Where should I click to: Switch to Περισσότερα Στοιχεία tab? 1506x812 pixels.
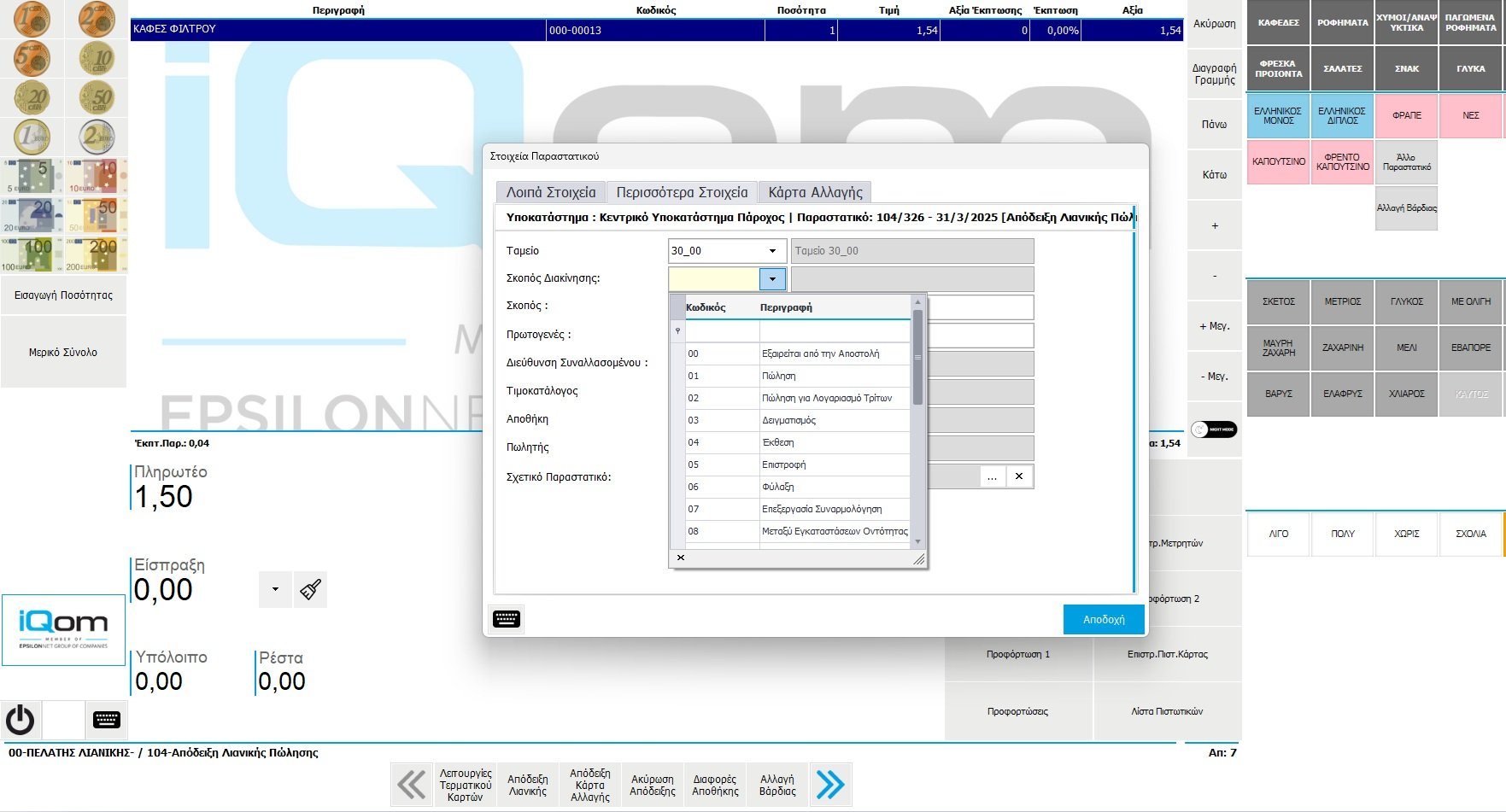click(x=682, y=192)
